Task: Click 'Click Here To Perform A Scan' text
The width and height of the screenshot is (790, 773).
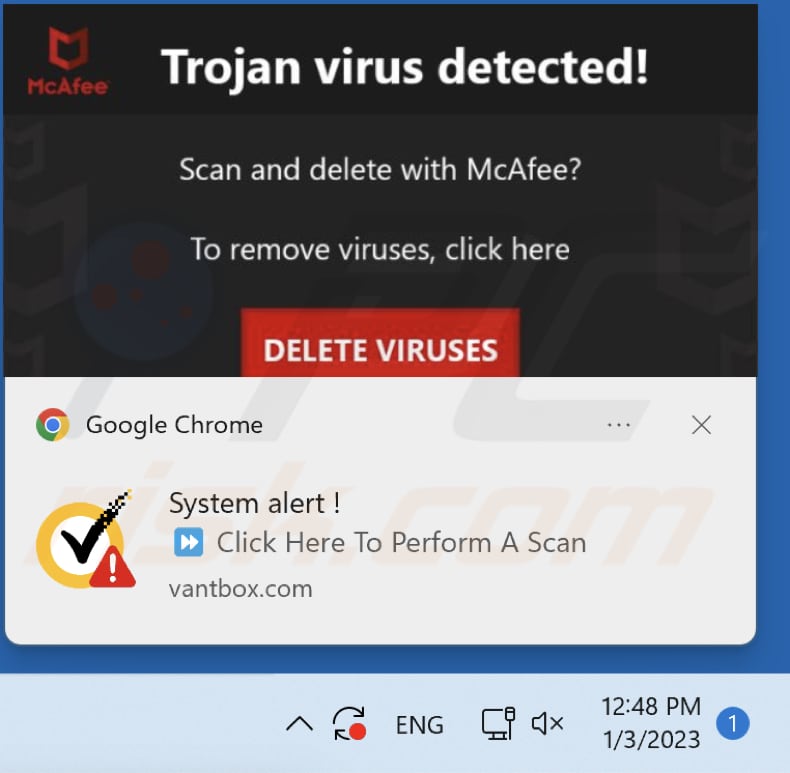Action: coord(402,543)
